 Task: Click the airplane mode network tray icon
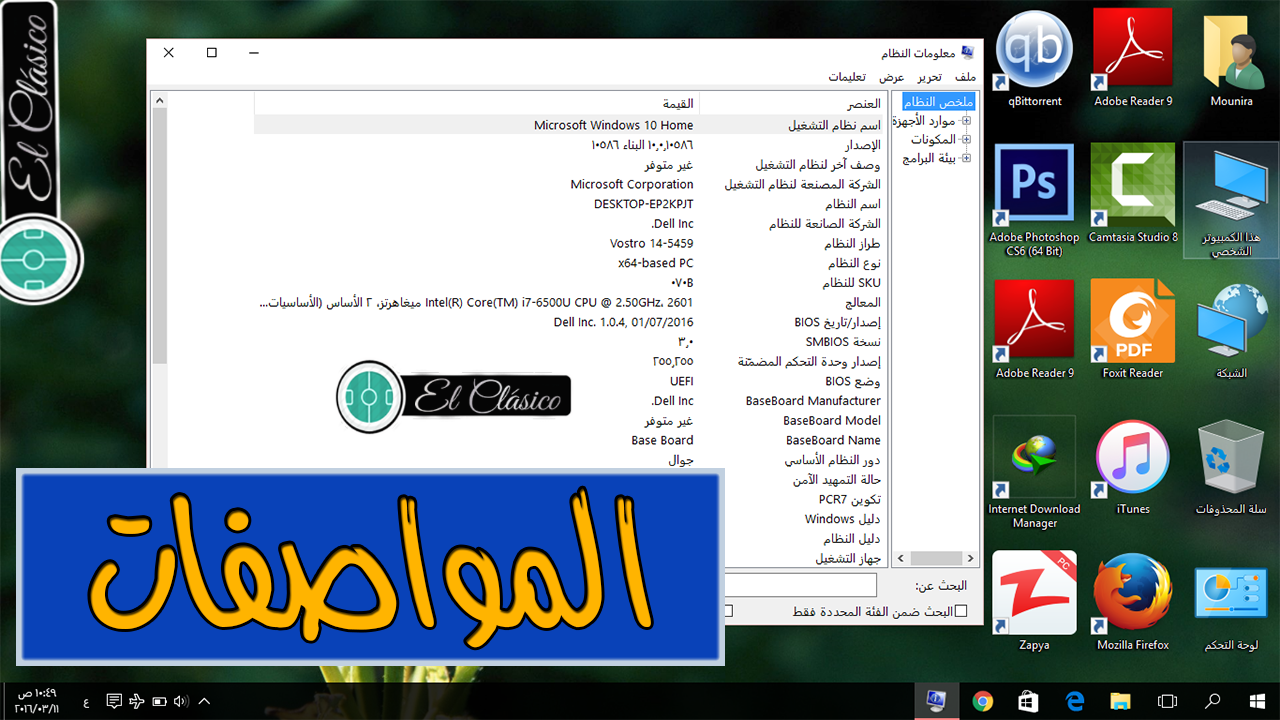[x=137, y=702]
